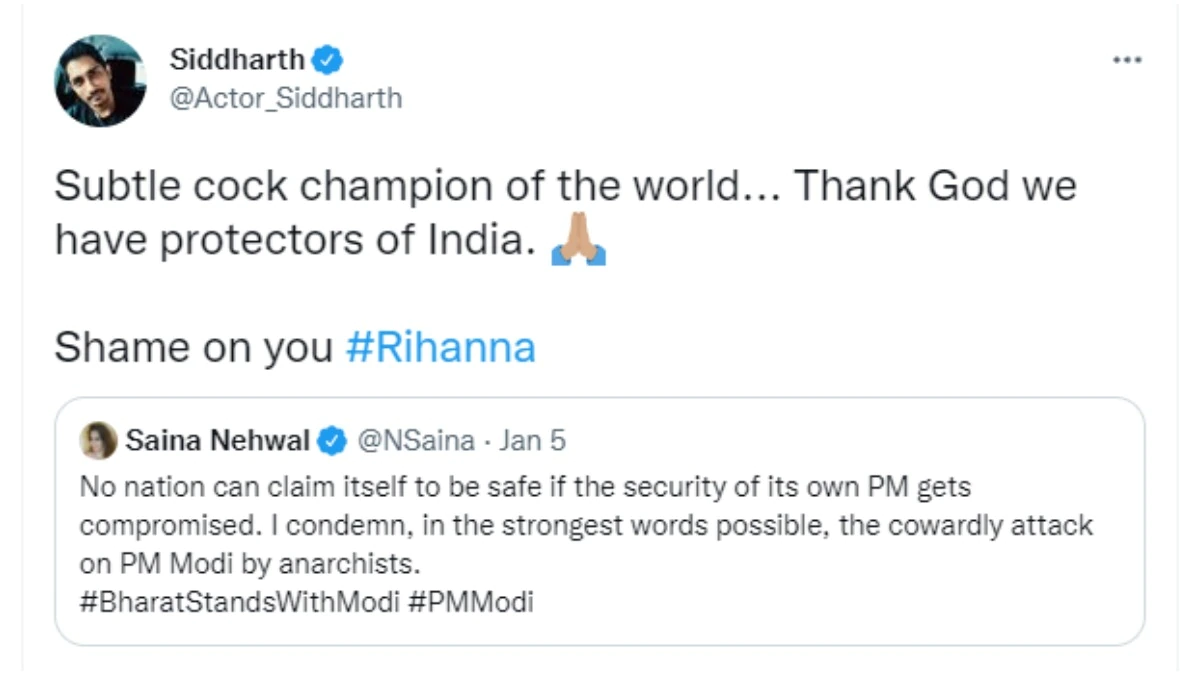This screenshot has width=1200, height=675.
Task: Open the Siddharth display name link
Action: pos(237,60)
